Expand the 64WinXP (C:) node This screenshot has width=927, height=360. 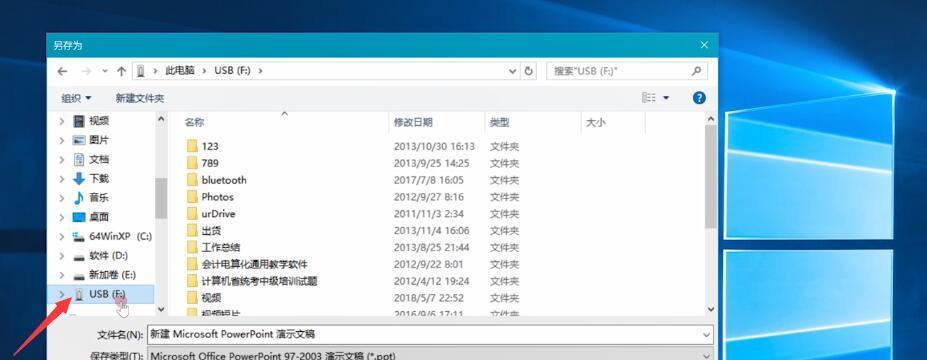click(61, 236)
